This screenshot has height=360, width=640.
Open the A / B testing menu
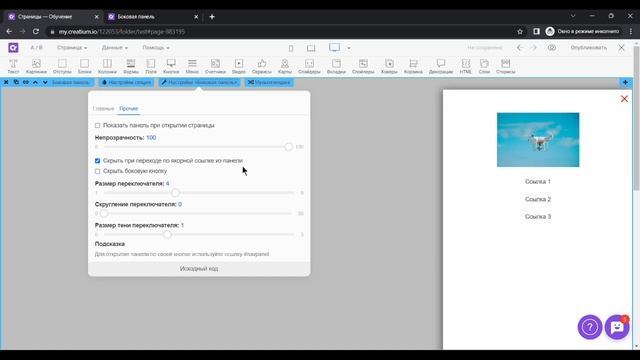(36, 48)
